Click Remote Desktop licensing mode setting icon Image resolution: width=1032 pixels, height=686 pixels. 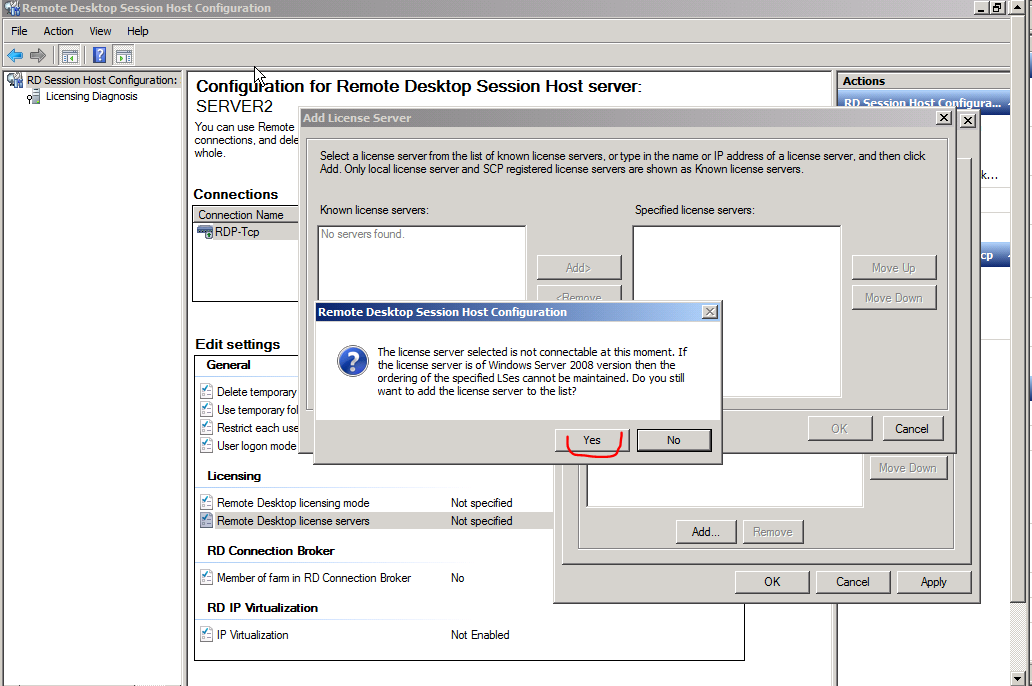207,502
